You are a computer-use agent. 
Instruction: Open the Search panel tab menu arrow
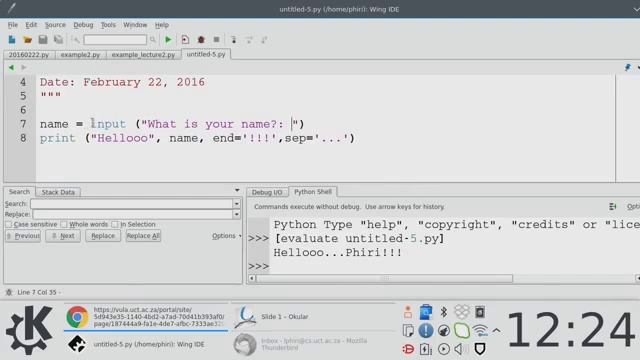(237, 190)
